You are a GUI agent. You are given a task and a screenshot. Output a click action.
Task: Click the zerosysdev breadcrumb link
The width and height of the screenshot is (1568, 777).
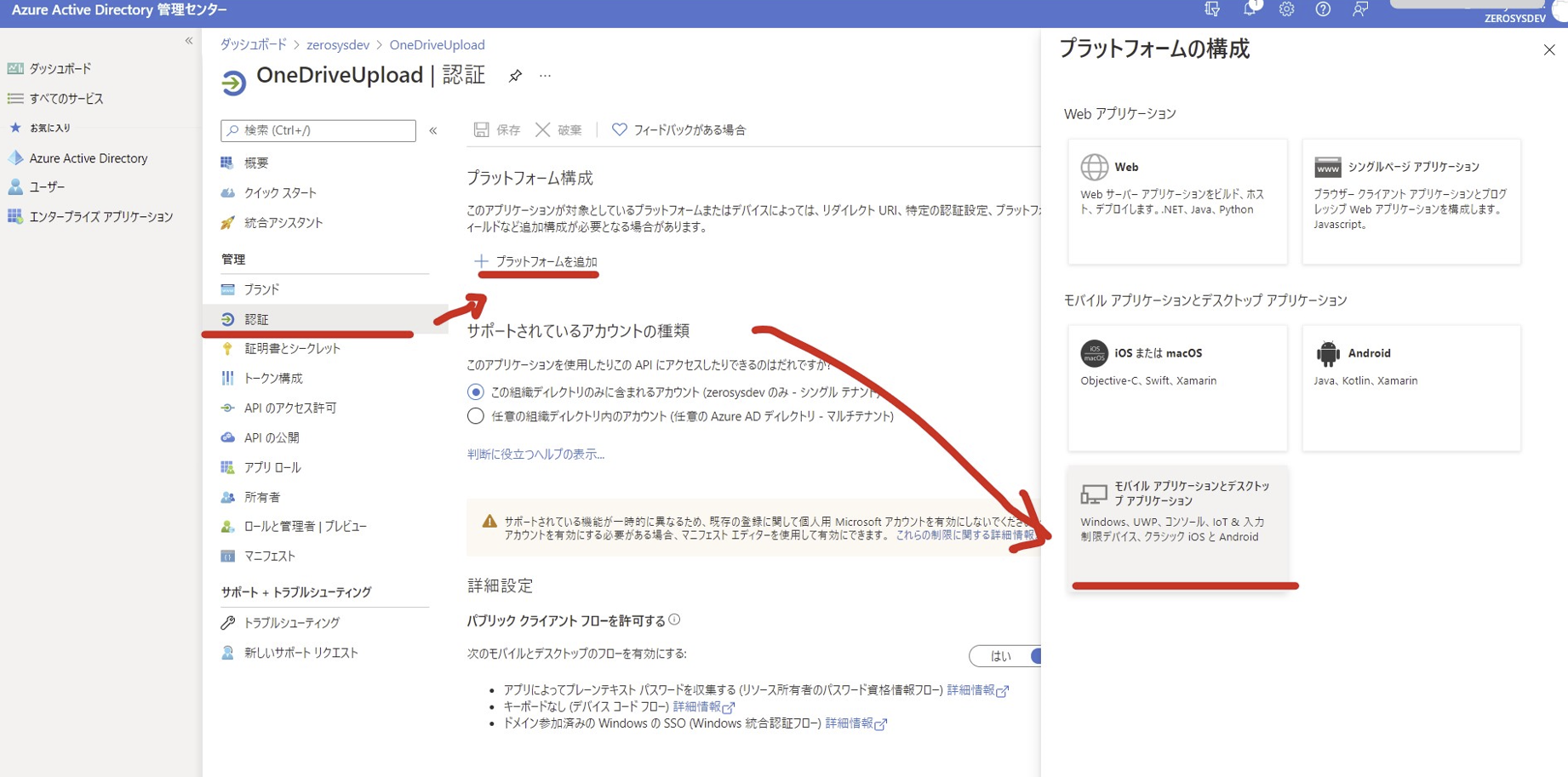[x=338, y=44]
